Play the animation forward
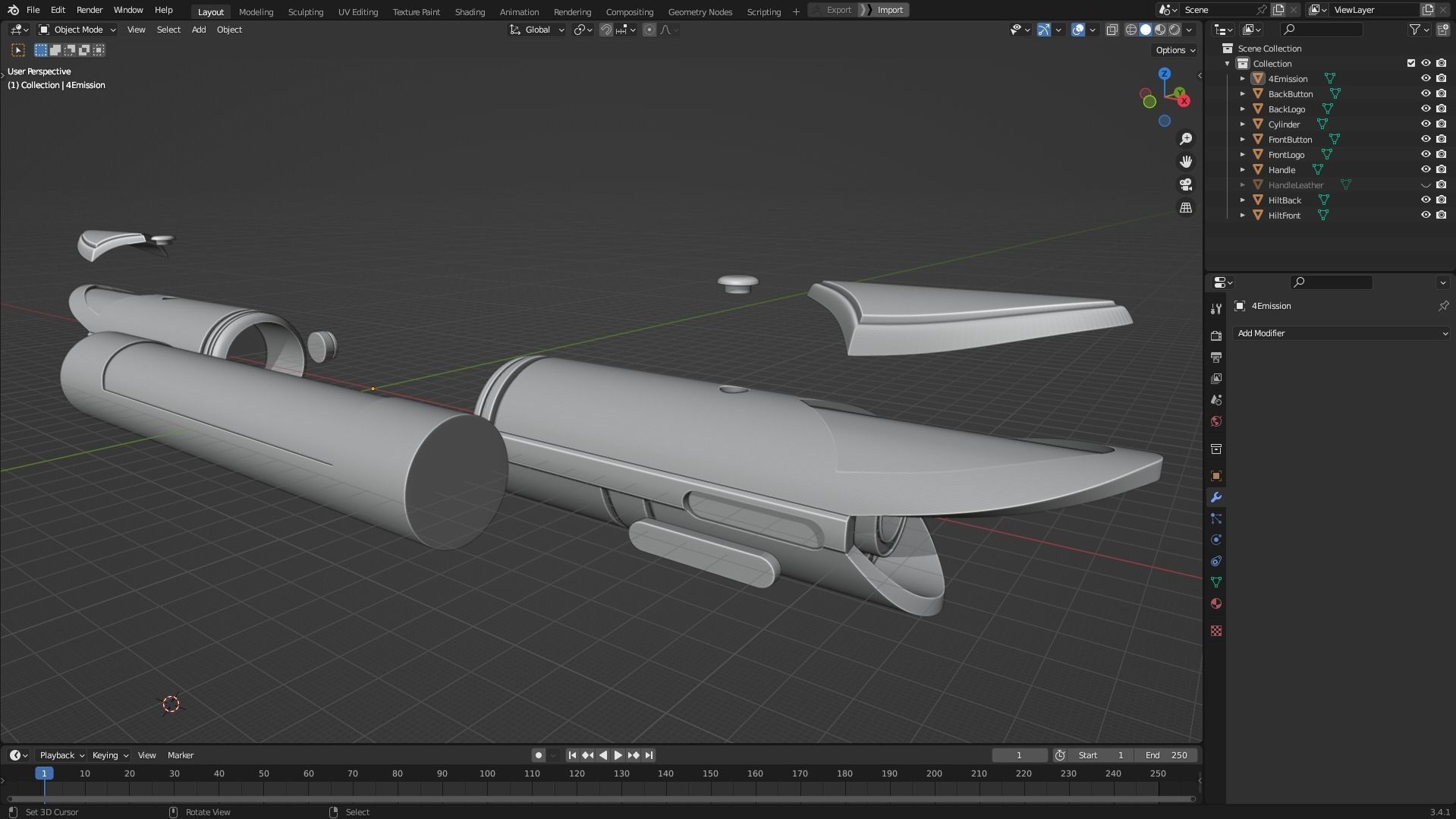Viewport: 1456px width, 819px height. click(618, 755)
